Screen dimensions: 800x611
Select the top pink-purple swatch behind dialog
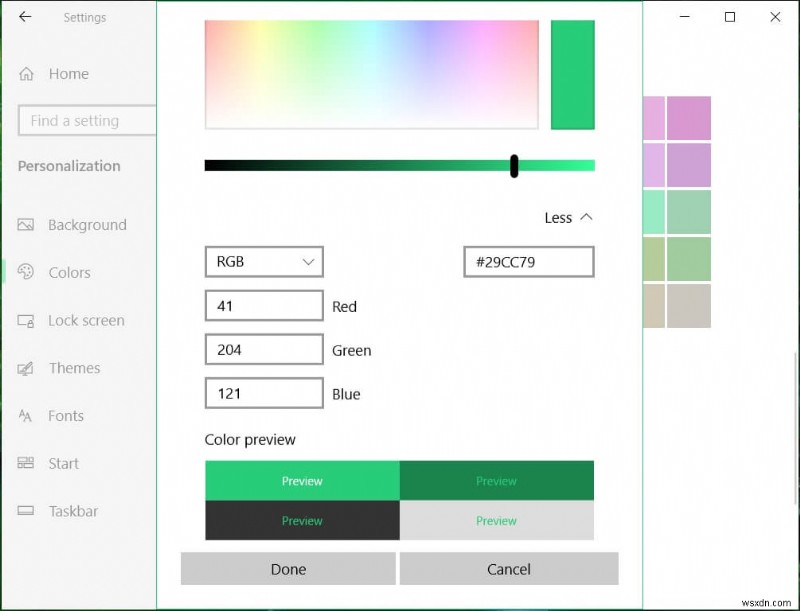click(689, 118)
